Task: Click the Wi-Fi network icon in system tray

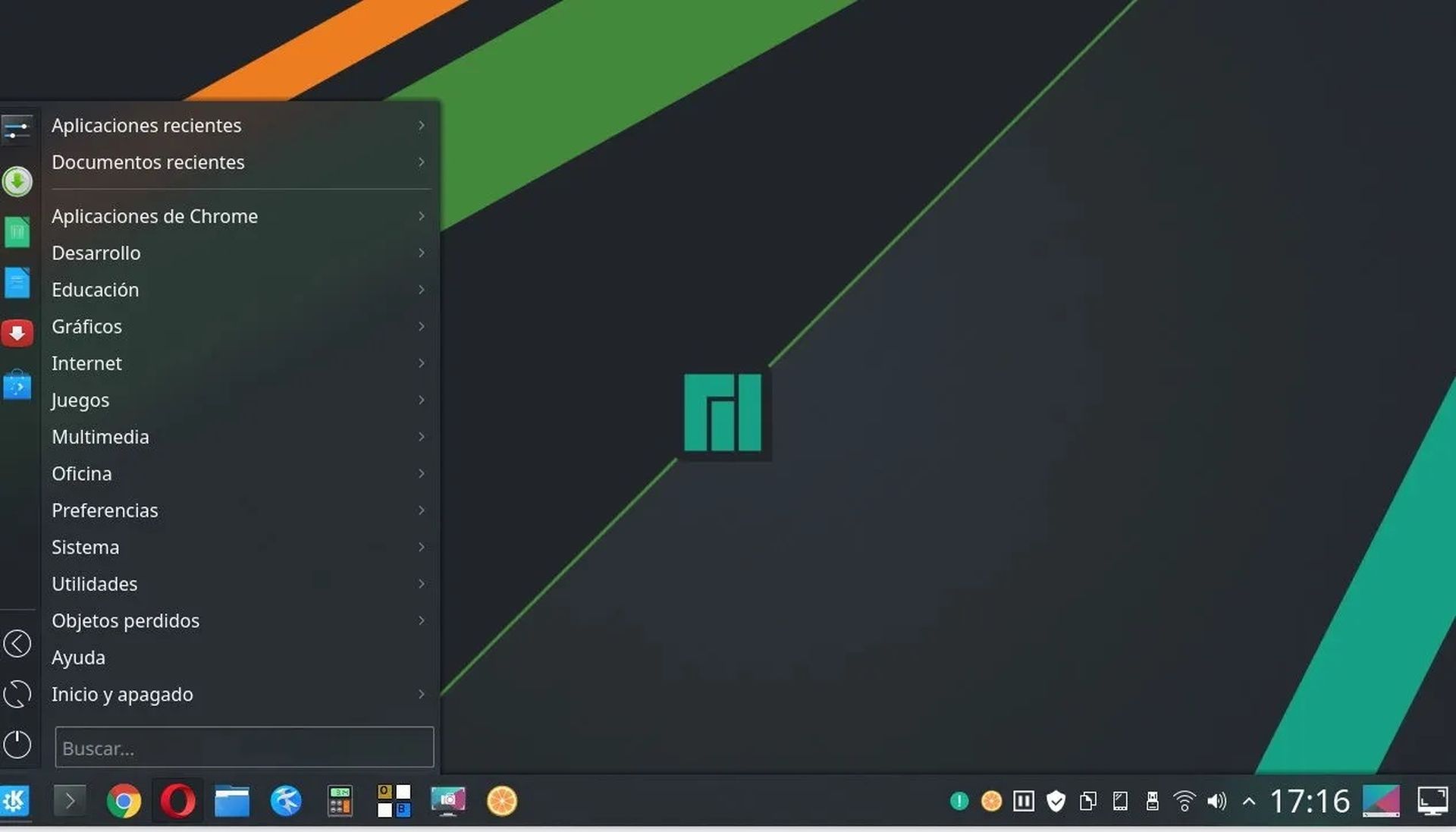Action: coord(1185,802)
